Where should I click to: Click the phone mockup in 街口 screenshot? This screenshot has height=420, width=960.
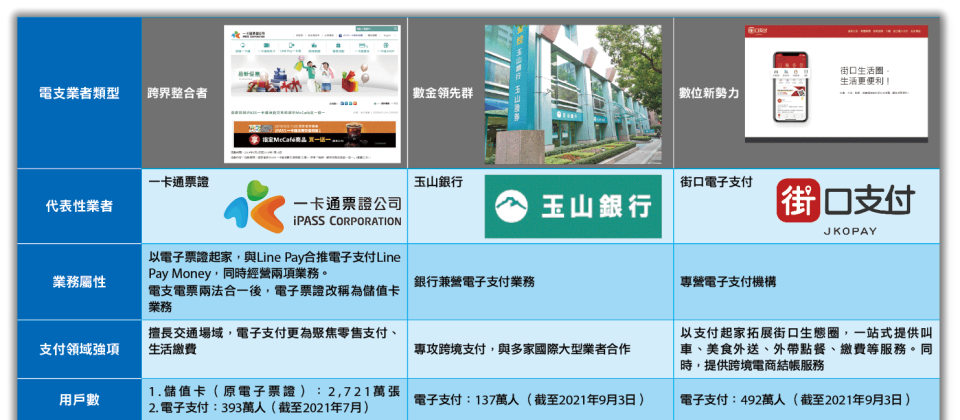(x=790, y=87)
